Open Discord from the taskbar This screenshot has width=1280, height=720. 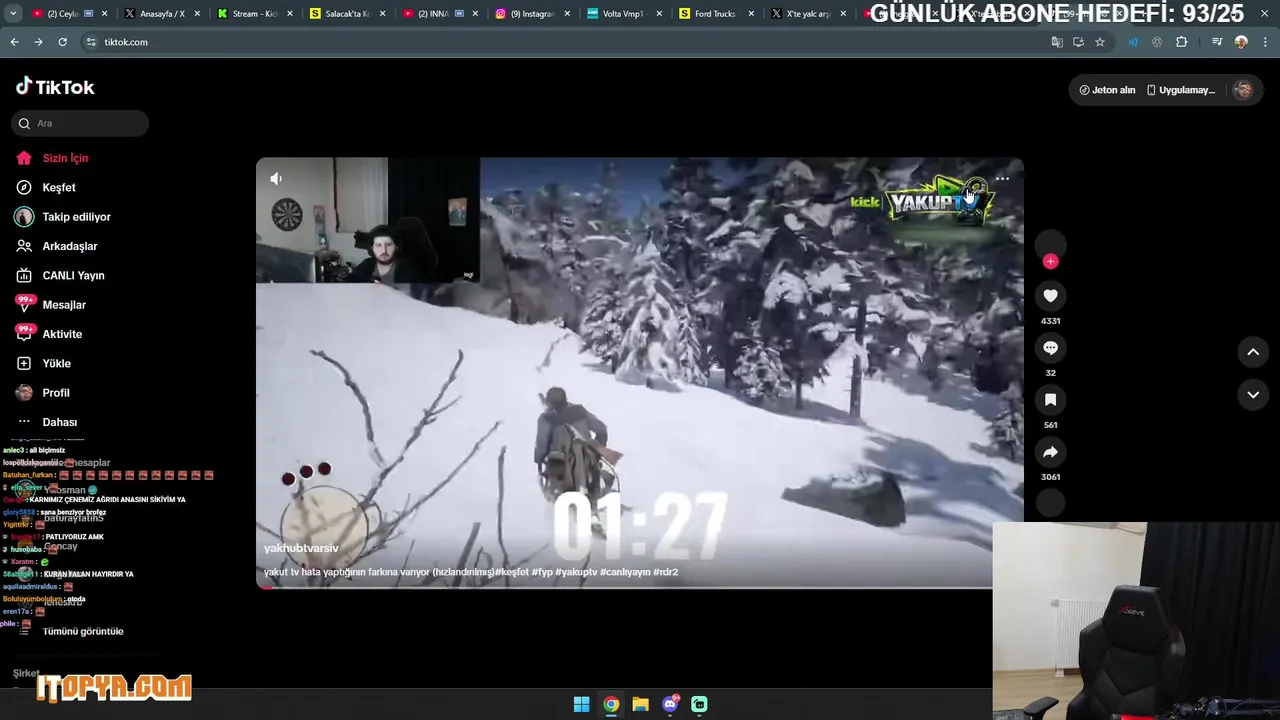coord(670,704)
